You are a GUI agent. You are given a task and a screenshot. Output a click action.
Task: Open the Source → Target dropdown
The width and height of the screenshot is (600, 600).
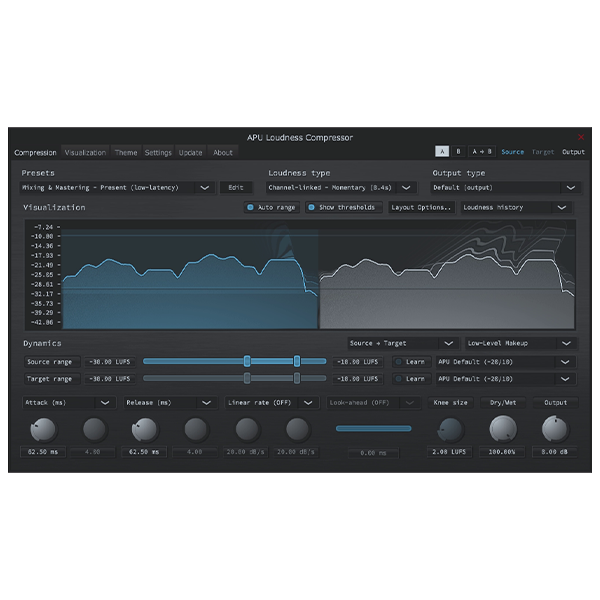pos(403,343)
